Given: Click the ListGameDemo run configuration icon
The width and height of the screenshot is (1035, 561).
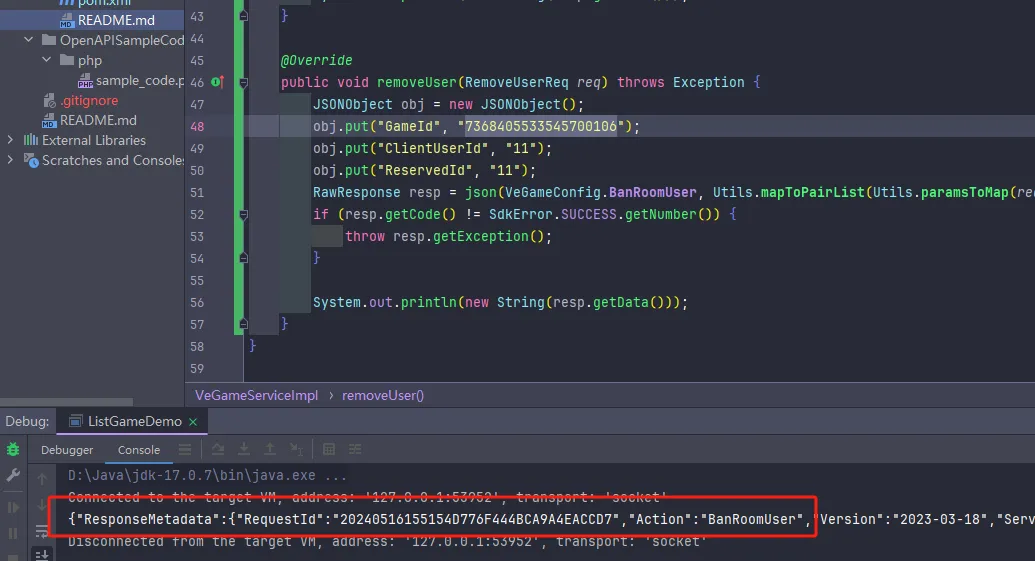Looking at the screenshot, I should pos(76,421).
